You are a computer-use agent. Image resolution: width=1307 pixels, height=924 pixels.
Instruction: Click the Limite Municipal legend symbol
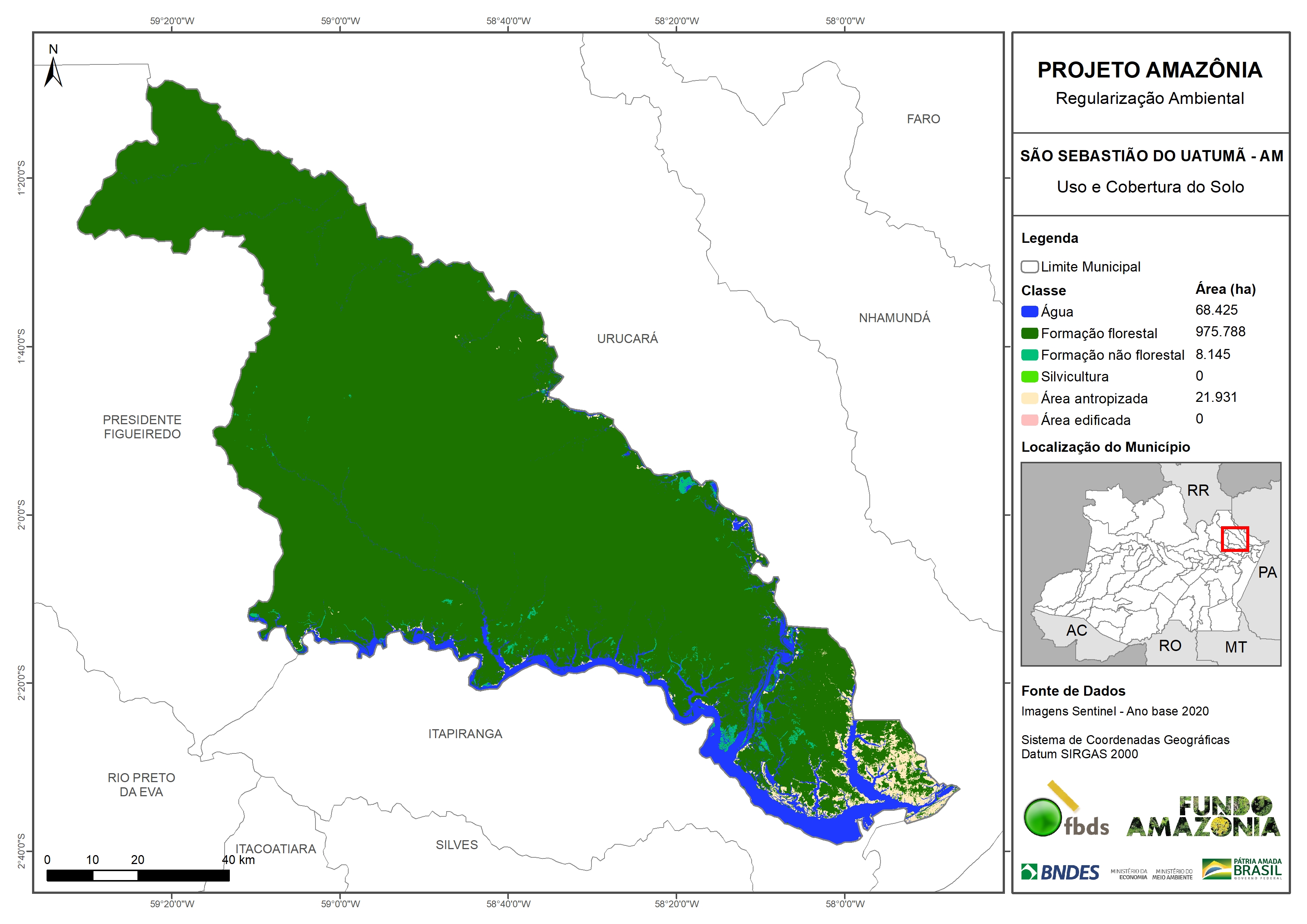1029,266
